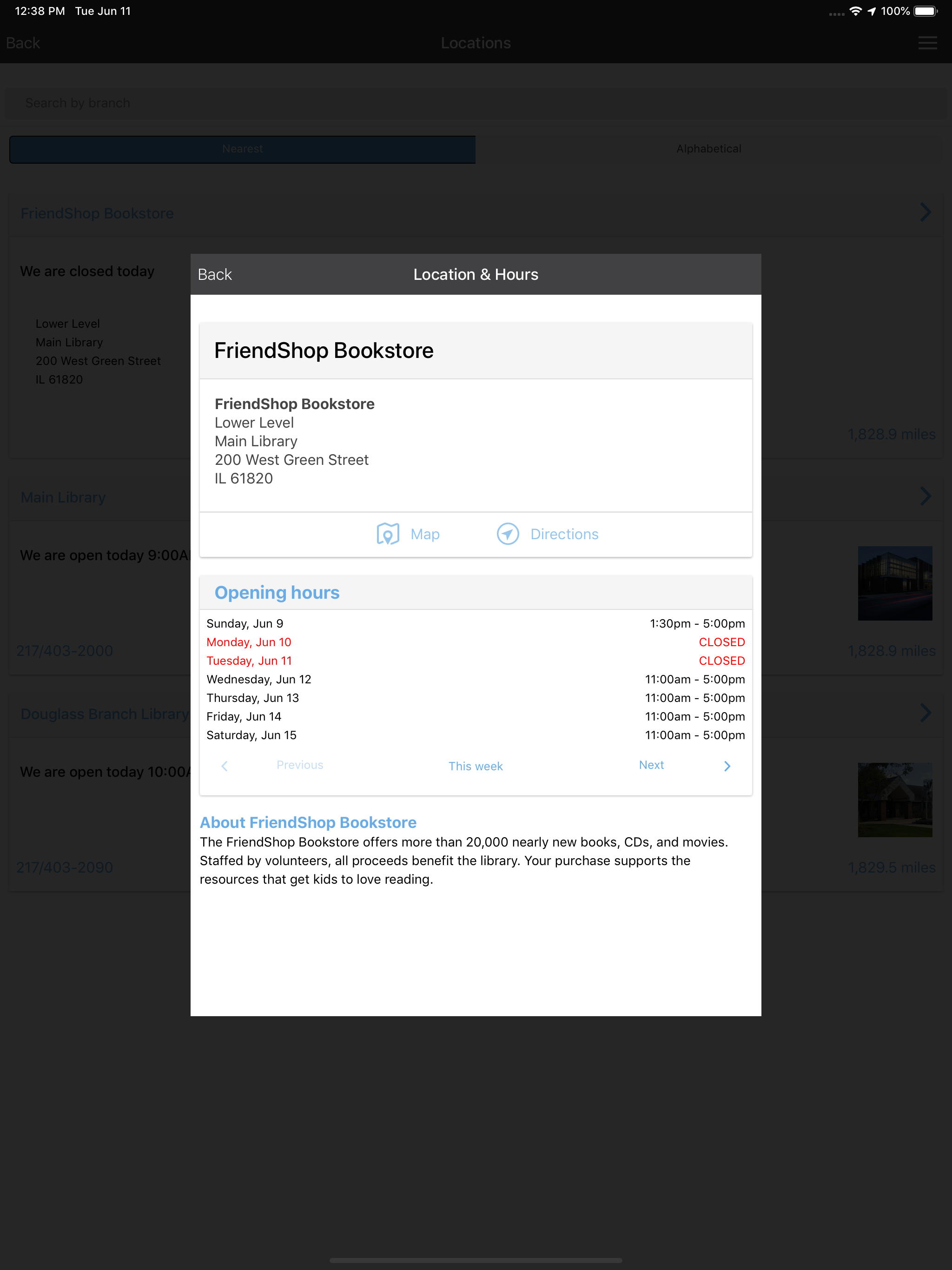Select the Friday, Jun 14 row

tap(476, 716)
